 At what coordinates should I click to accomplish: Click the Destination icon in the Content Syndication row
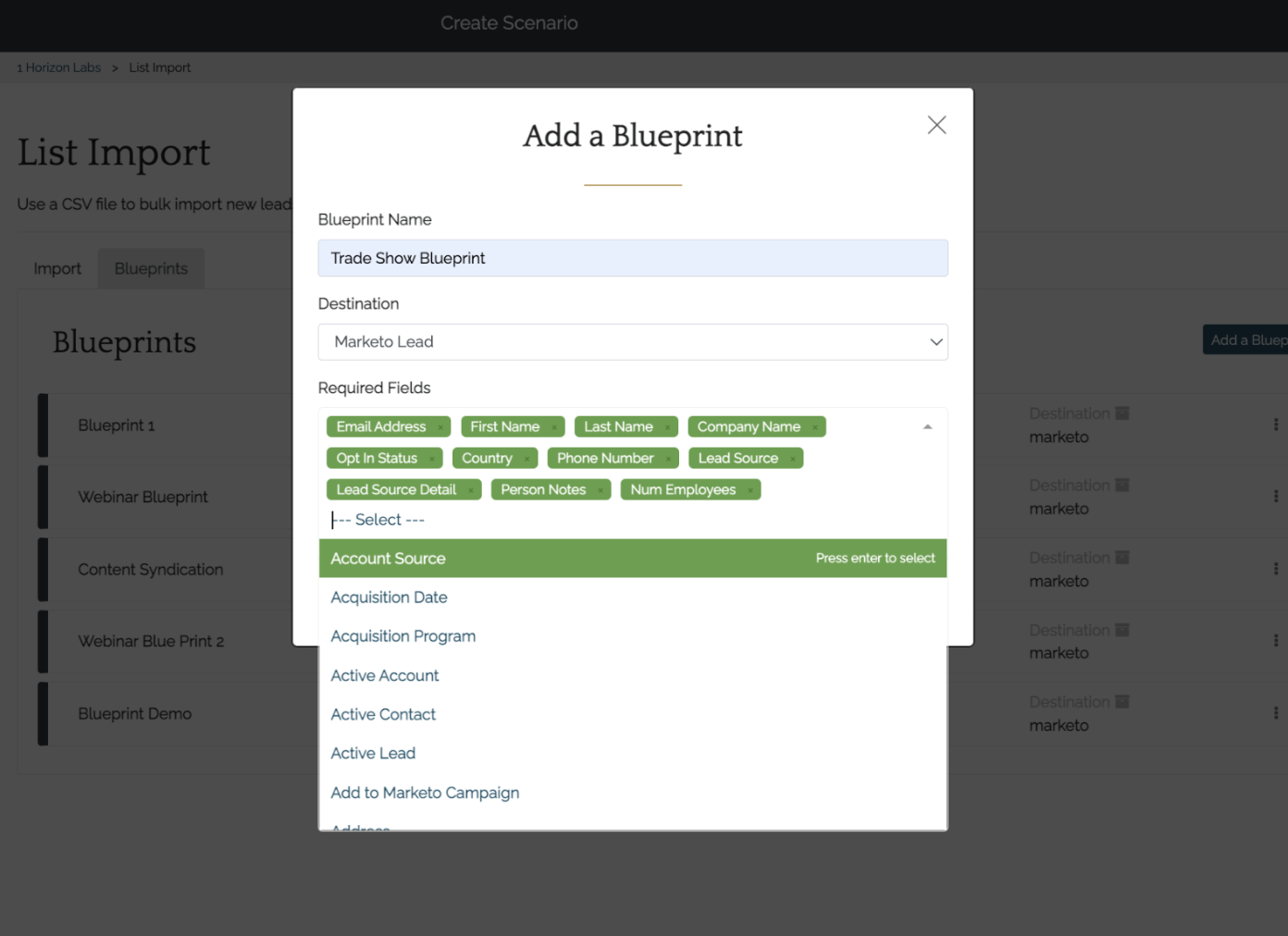(x=1121, y=558)
